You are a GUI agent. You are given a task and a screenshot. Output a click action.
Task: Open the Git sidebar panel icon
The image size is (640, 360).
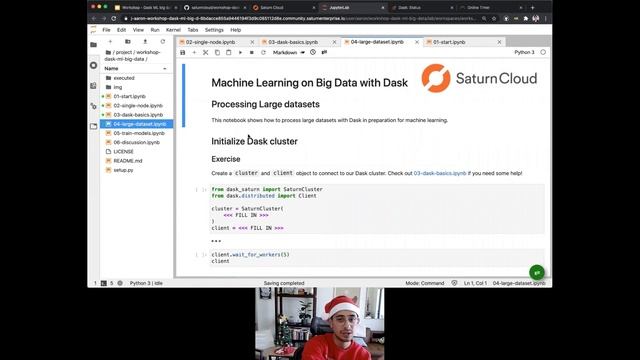93,106
